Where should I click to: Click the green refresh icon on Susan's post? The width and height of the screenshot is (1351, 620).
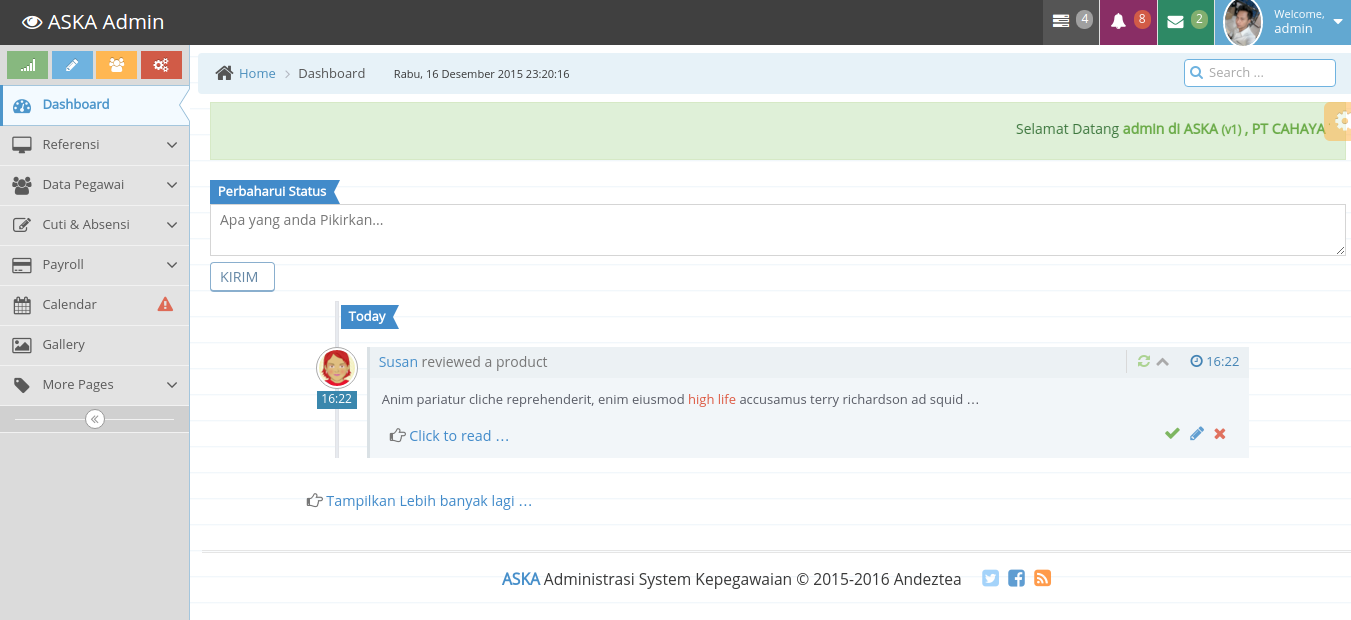pos(1144,361)
